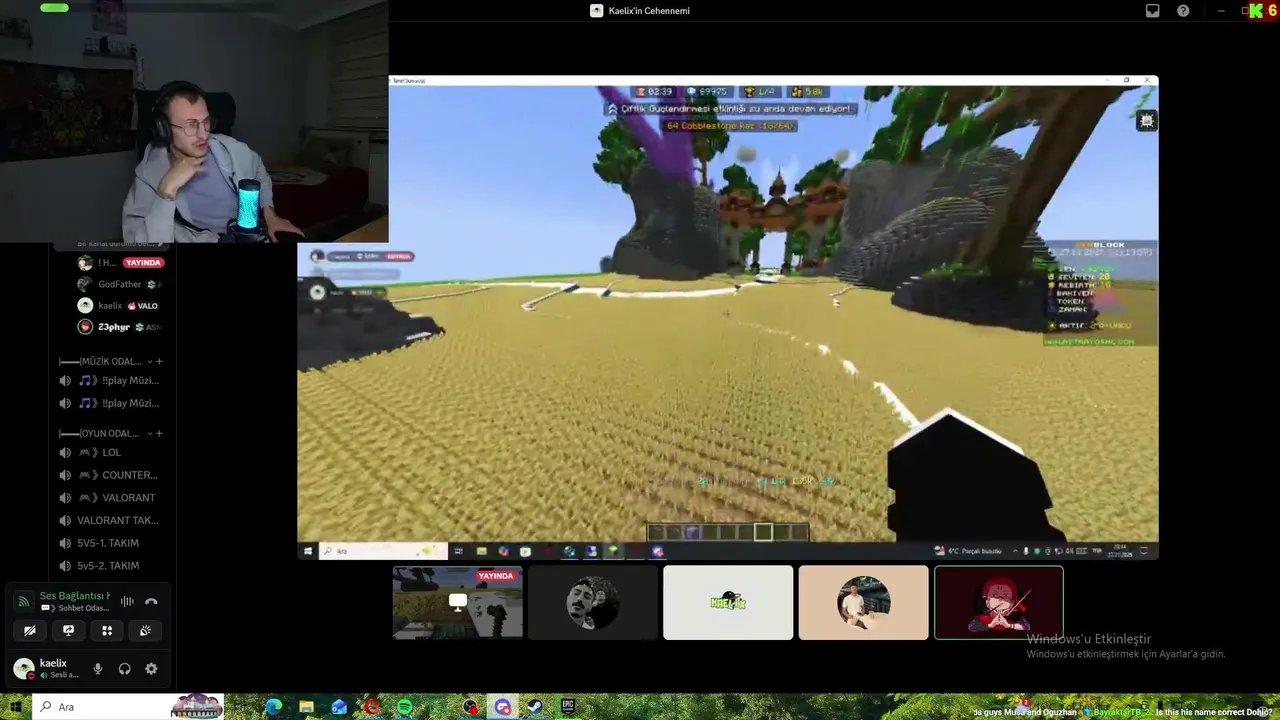Select the dark participant tile with mustached avatar
The height and width of the screenshot is (720, 1280).
point(593,602)
